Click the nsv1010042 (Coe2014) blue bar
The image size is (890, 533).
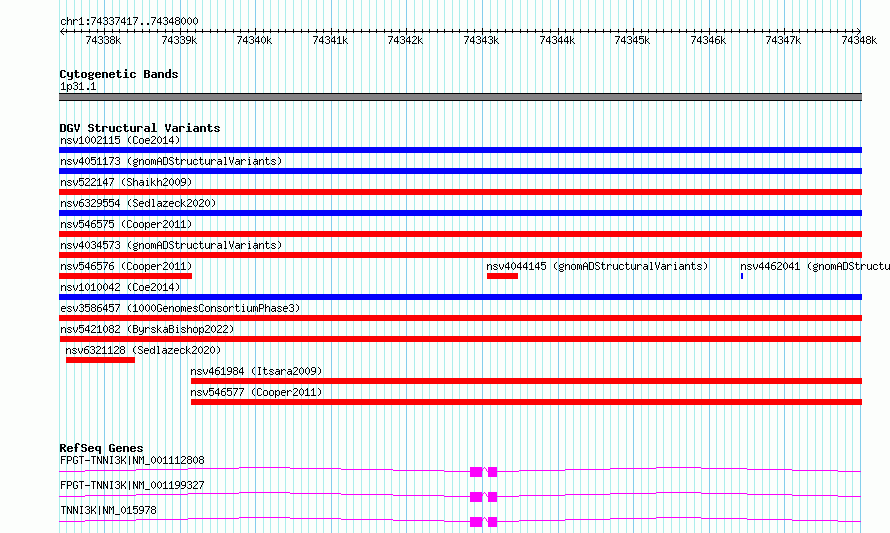click(460, 297)
